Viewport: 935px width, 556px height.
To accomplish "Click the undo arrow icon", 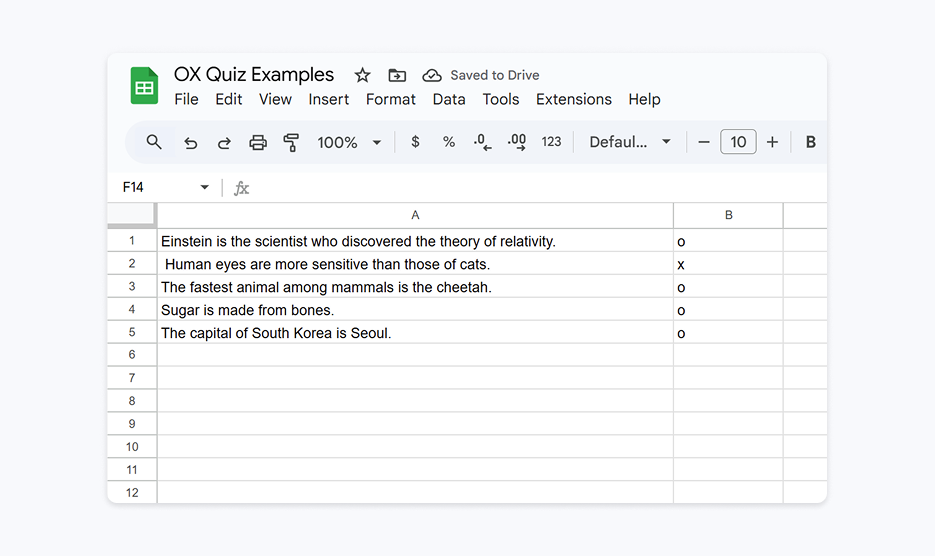I will click(191, 142).
